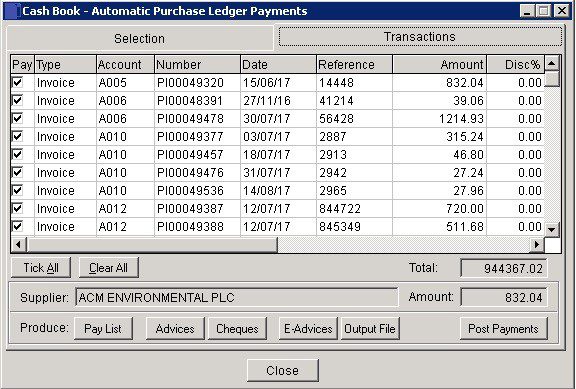Select the reference cell 2965
576x389 pixels.
(x=354, y=190)
